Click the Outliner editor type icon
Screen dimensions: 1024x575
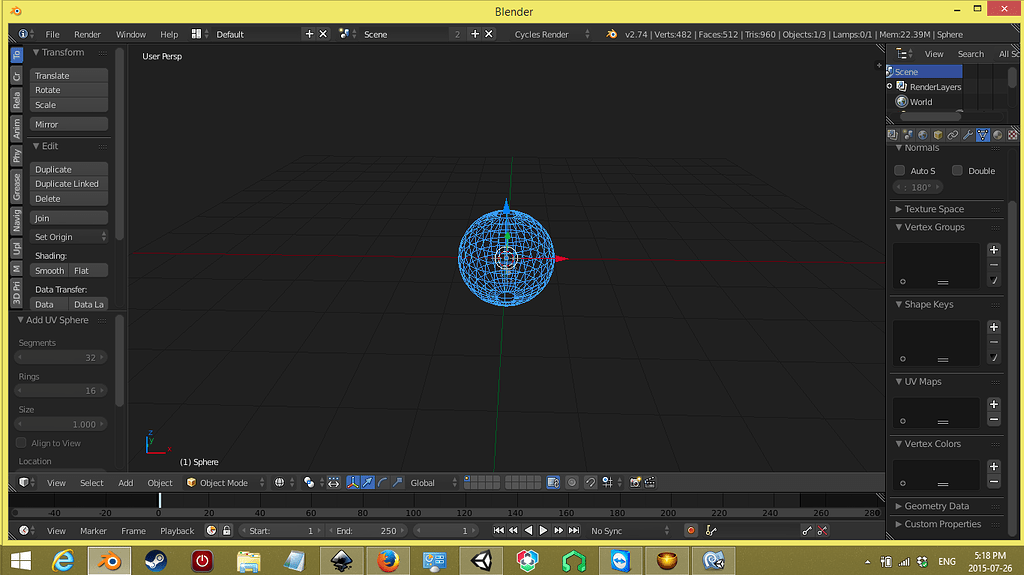tap(901, 54)
